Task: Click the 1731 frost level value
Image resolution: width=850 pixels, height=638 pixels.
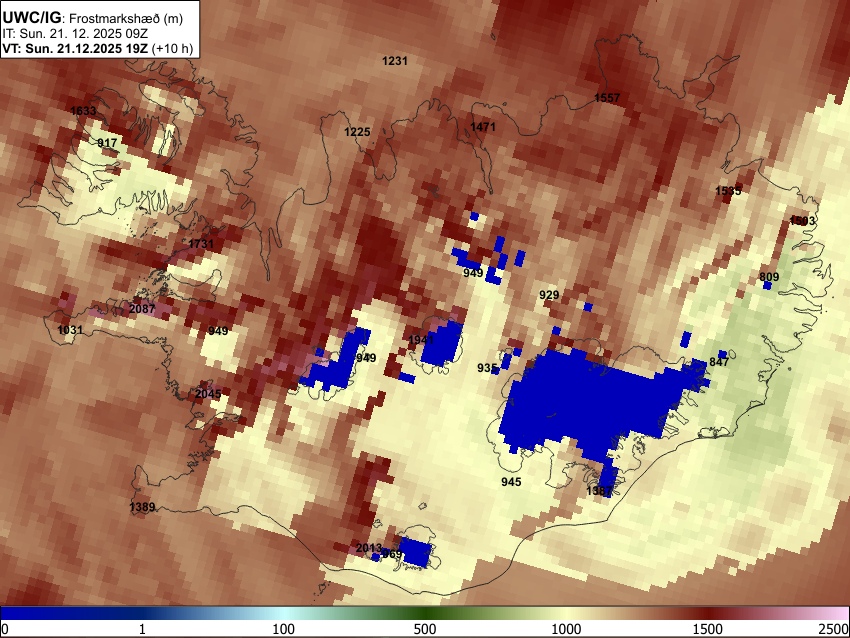Action: (201, 244)
